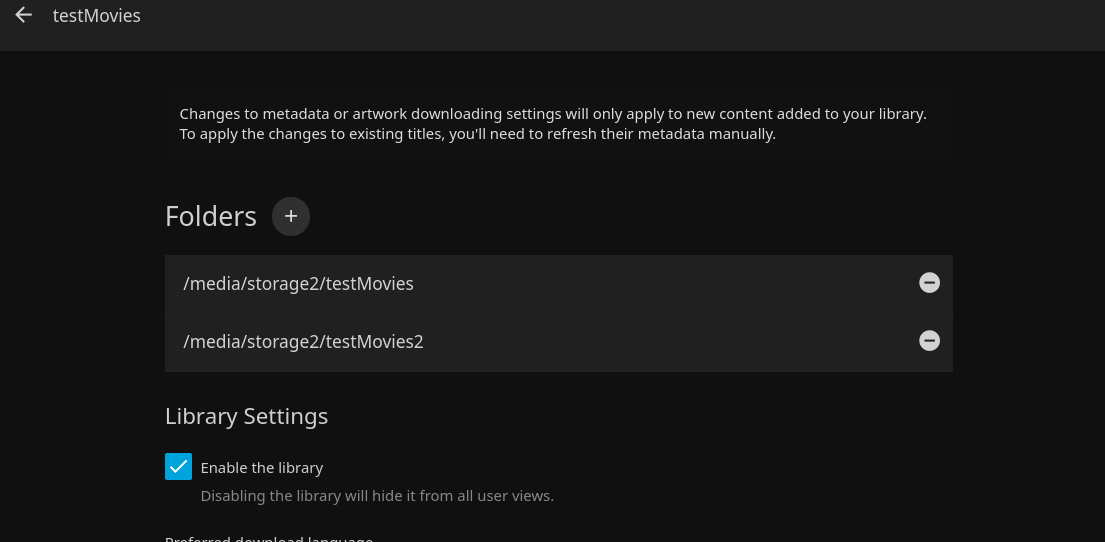The height and width of the screenshot is (542, 1105).
Task: Click the 'Enable the library' label text
Action: [262, 468]
